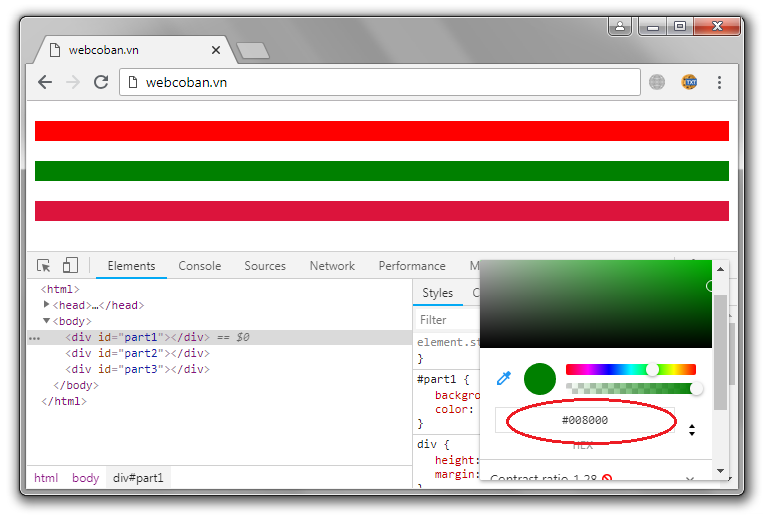Click the globe extension icon

click(657, 82)
